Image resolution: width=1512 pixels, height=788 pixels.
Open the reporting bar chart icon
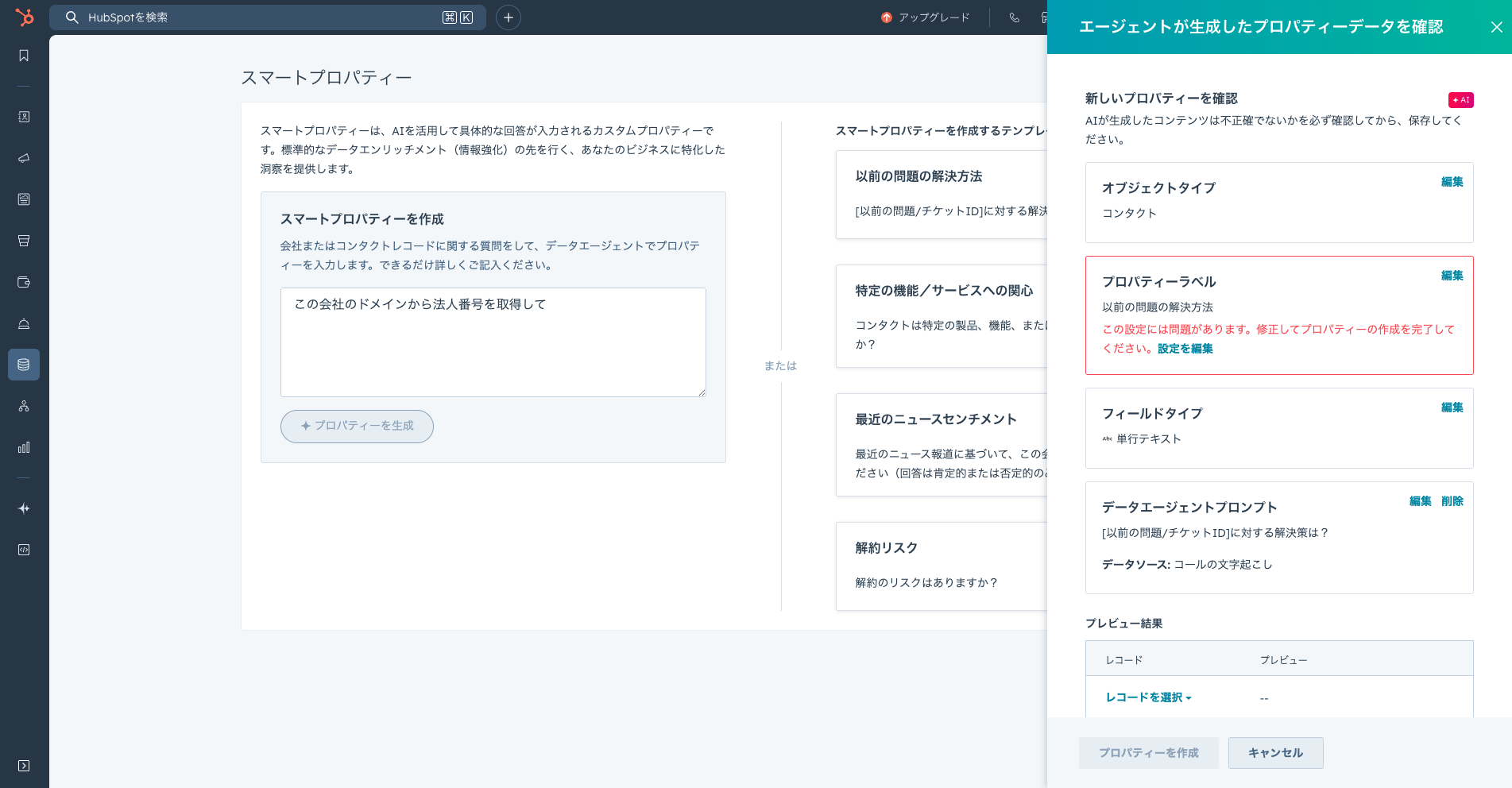[24, 447]
